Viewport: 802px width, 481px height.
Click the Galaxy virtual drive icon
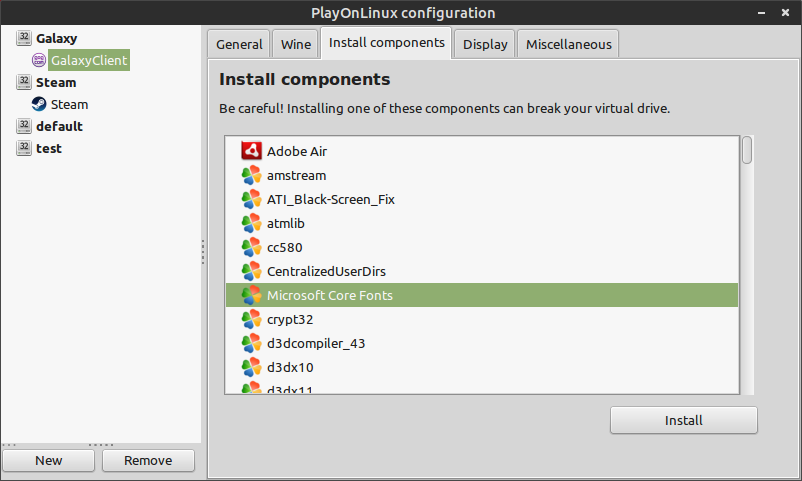[x=24, y=38]
